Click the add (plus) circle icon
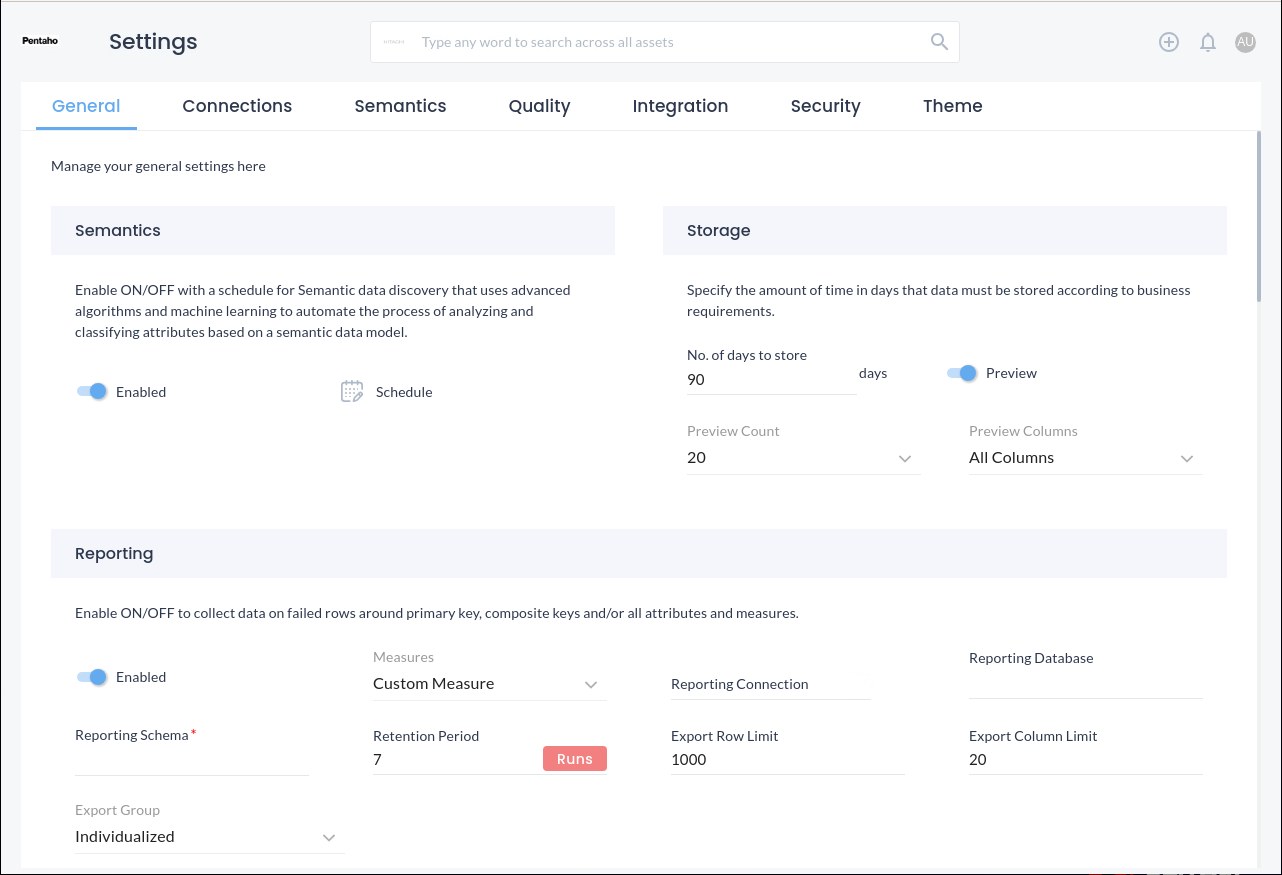Screen dimensions: 1282x875 pos(1169,42)
